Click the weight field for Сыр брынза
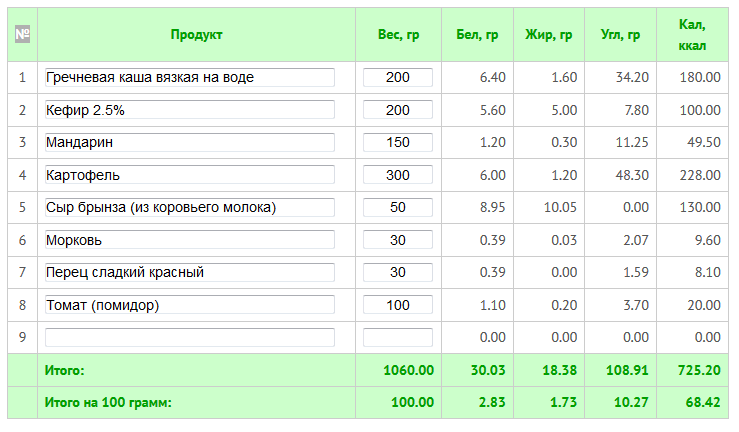 click(398, 207)
